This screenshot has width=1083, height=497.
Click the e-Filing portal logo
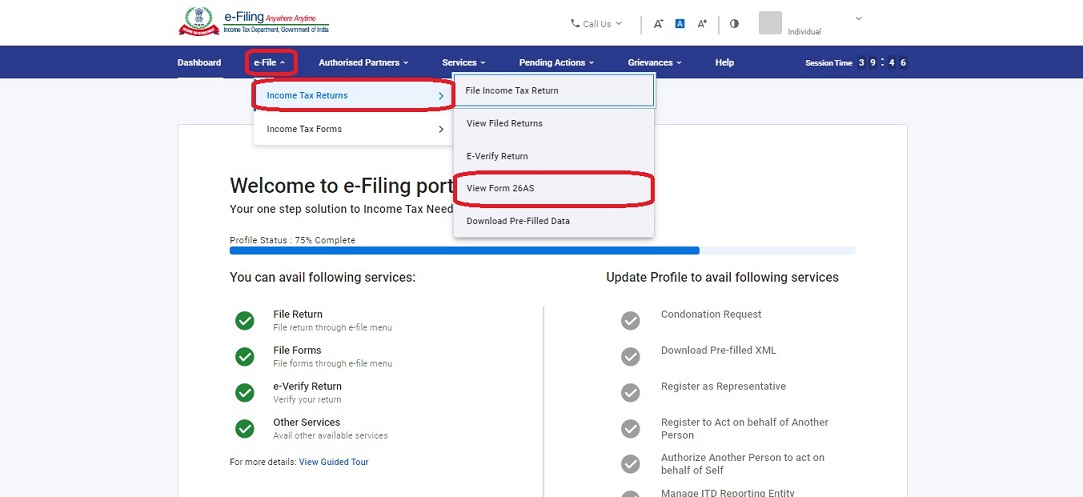254,22
